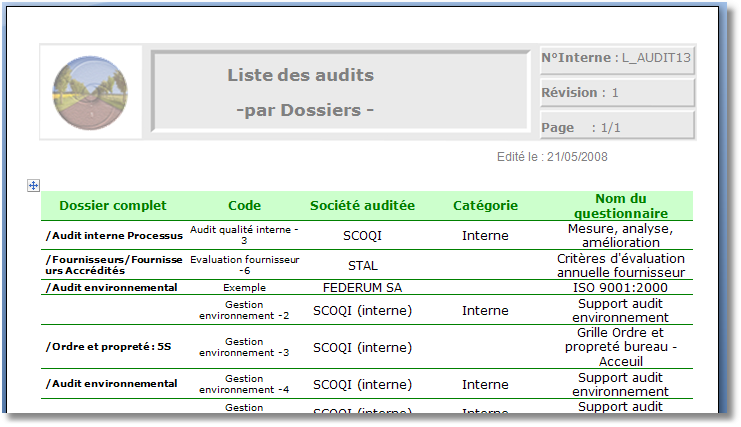The width and height of the screenshot is (741, 427).
Task: Click the "/Ordre et propreté: 5S" cell
Action: (x=109, y=347)
